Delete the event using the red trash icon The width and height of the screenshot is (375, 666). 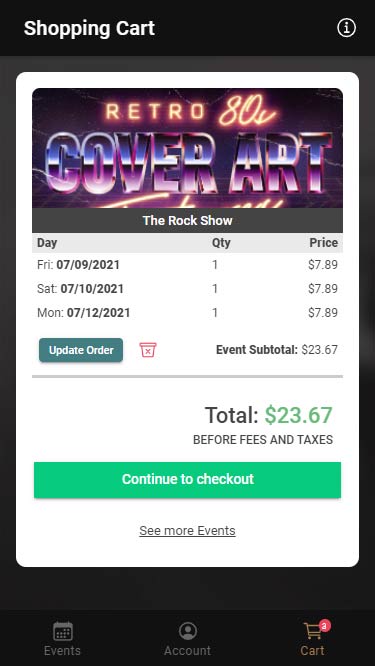[148, 350]
